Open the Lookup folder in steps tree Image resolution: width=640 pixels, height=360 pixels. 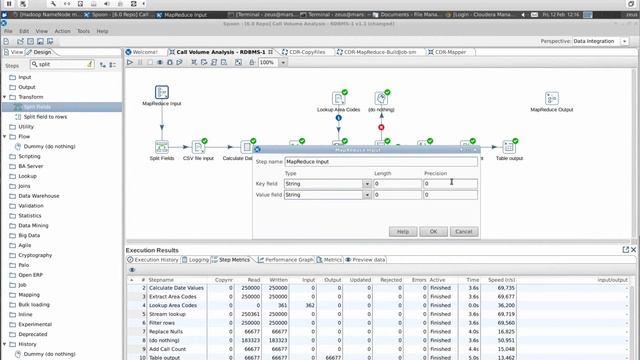point(27,176)
